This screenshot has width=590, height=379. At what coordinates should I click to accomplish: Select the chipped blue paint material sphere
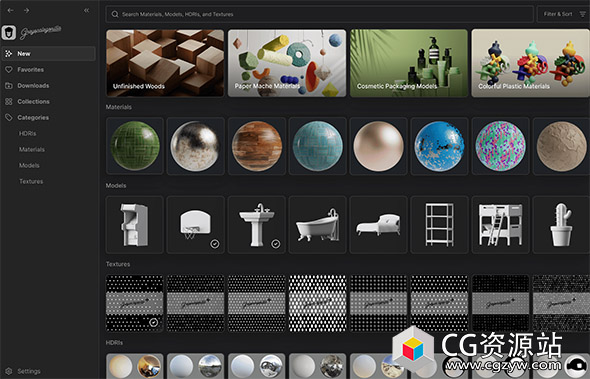(x=439, y=146)
